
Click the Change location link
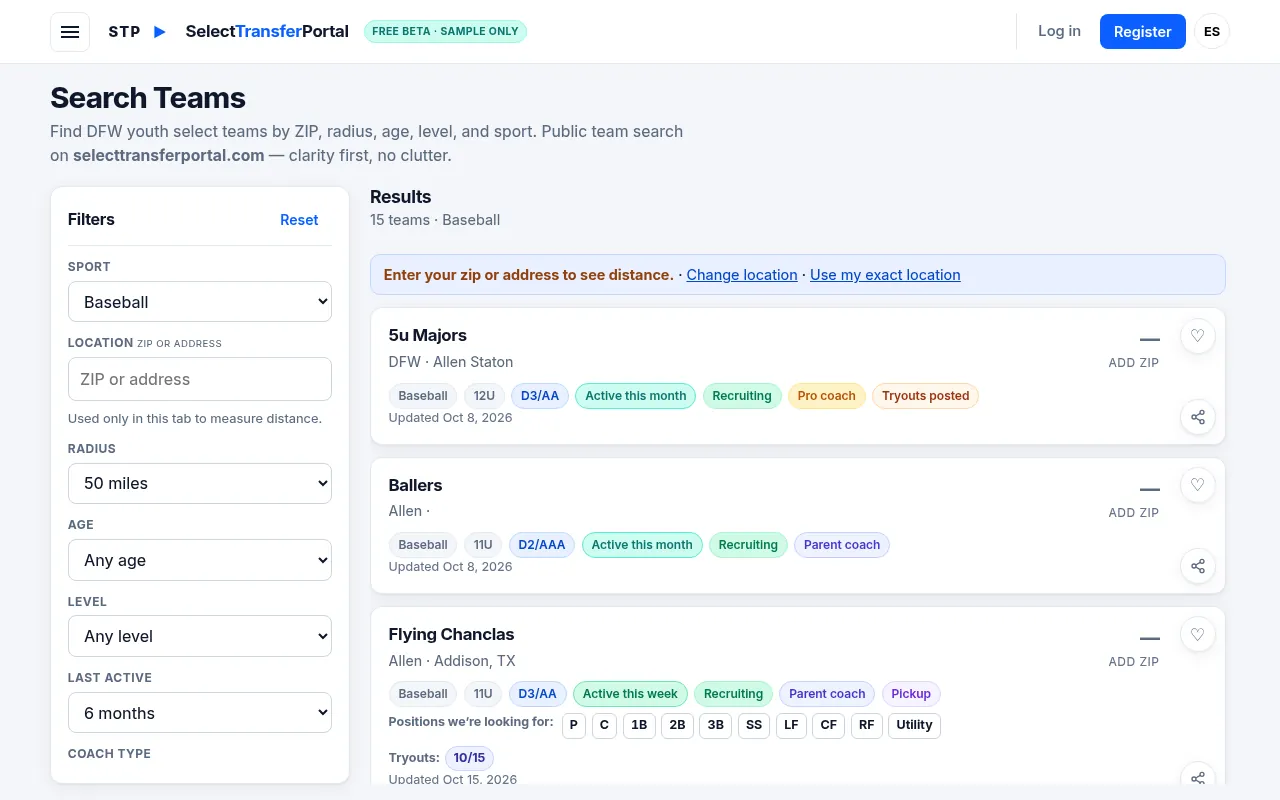click(x=742, y=275)
